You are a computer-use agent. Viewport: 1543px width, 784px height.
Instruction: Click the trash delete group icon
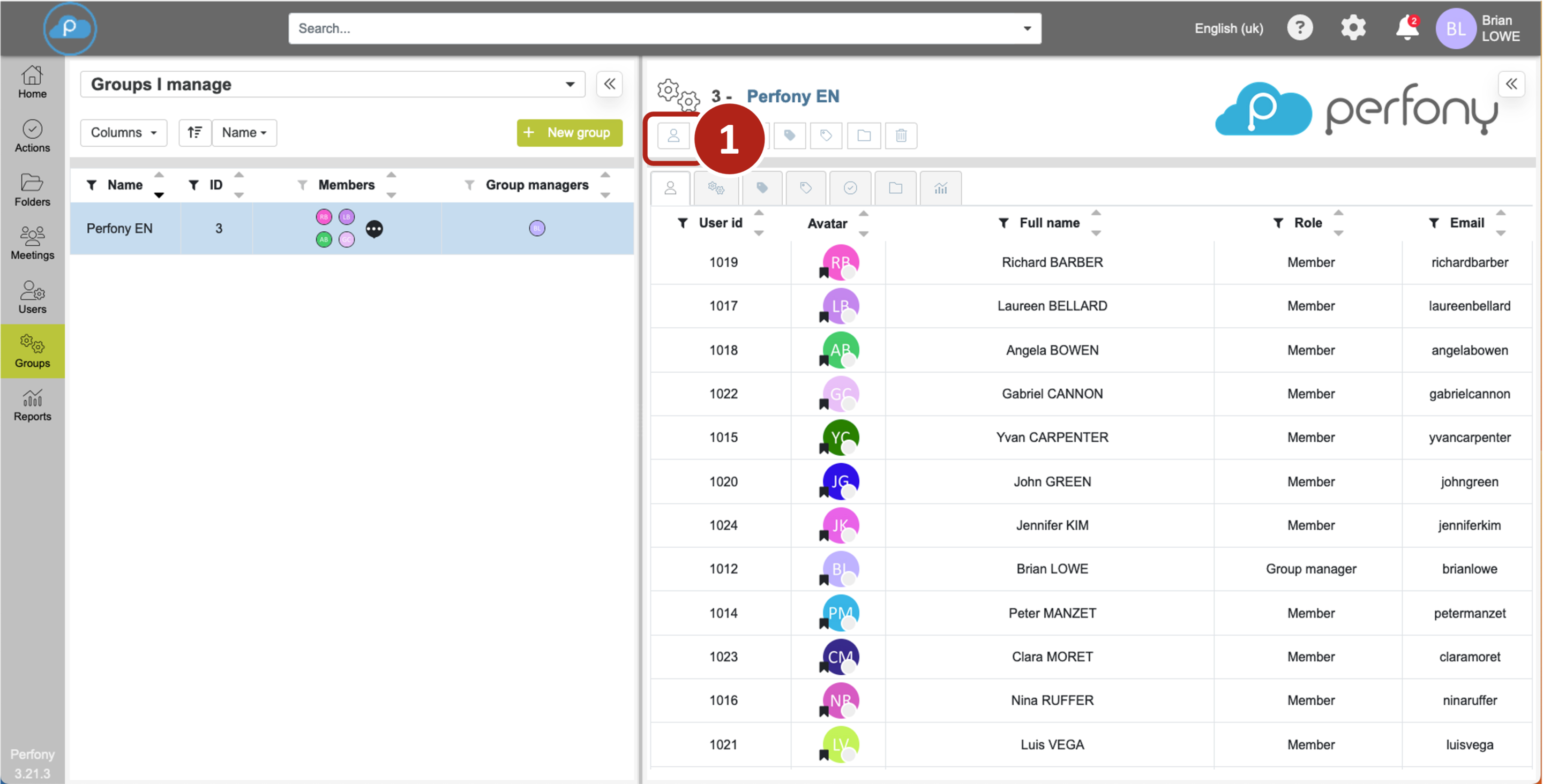(900, 135)
